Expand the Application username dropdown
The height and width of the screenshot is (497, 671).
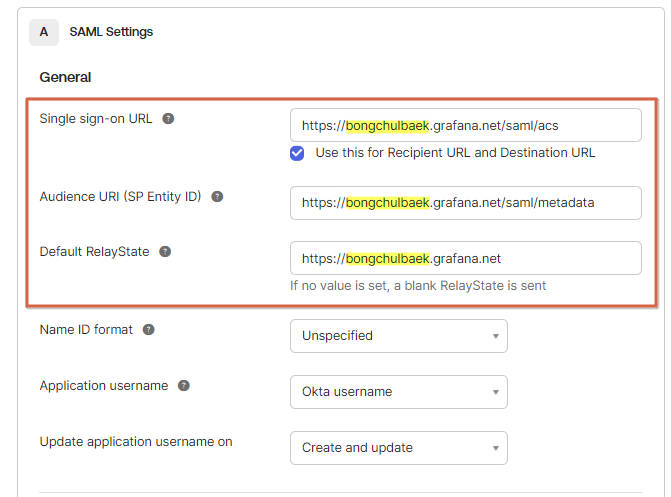[398, 392]
